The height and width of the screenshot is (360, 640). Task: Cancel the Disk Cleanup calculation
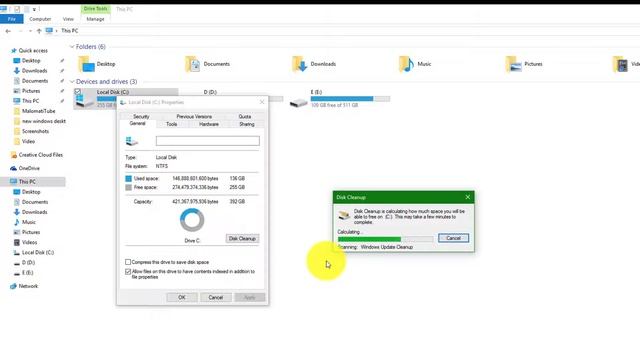[x=453, y=238]
